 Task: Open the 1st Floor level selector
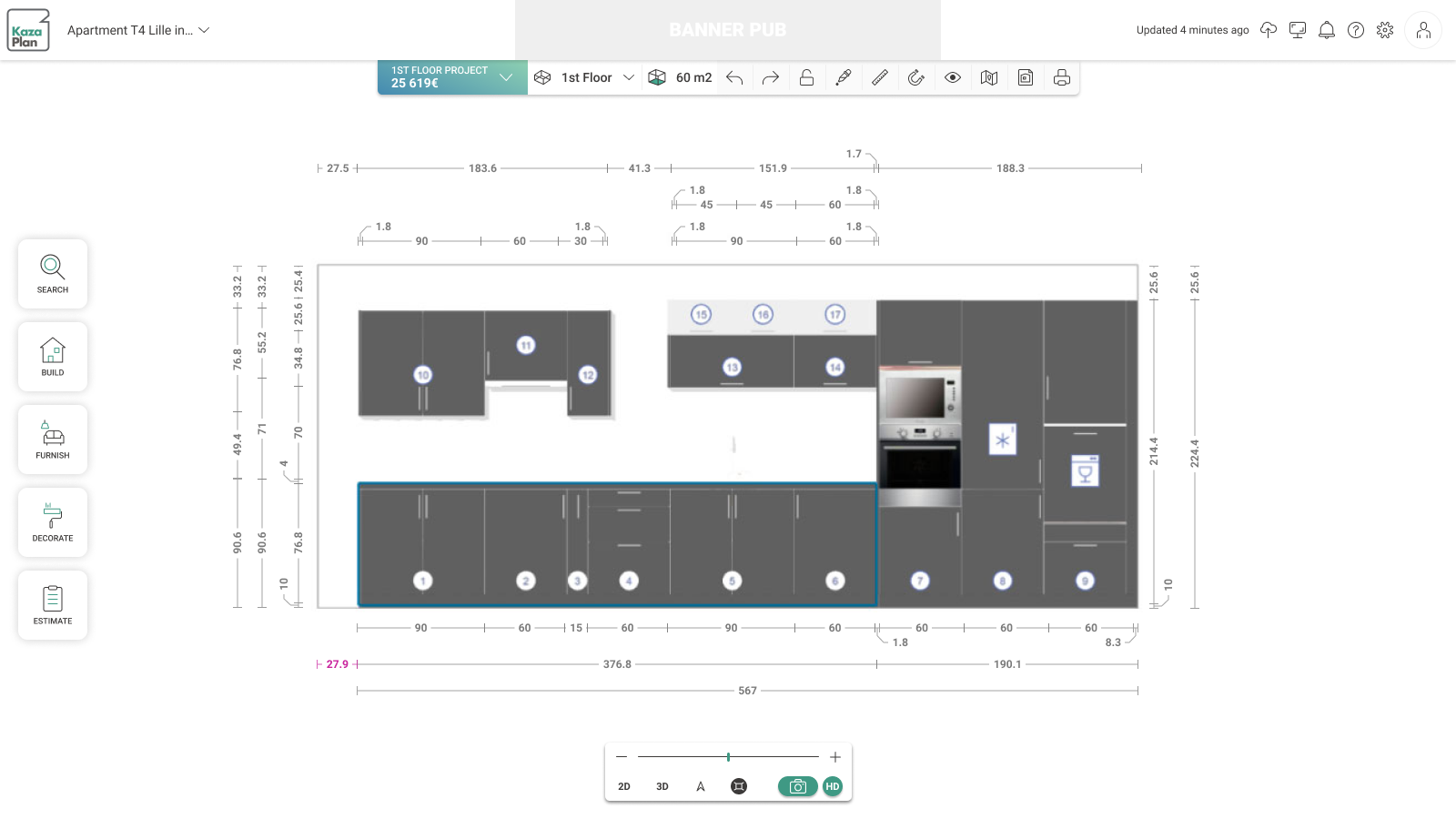point(584,77)
